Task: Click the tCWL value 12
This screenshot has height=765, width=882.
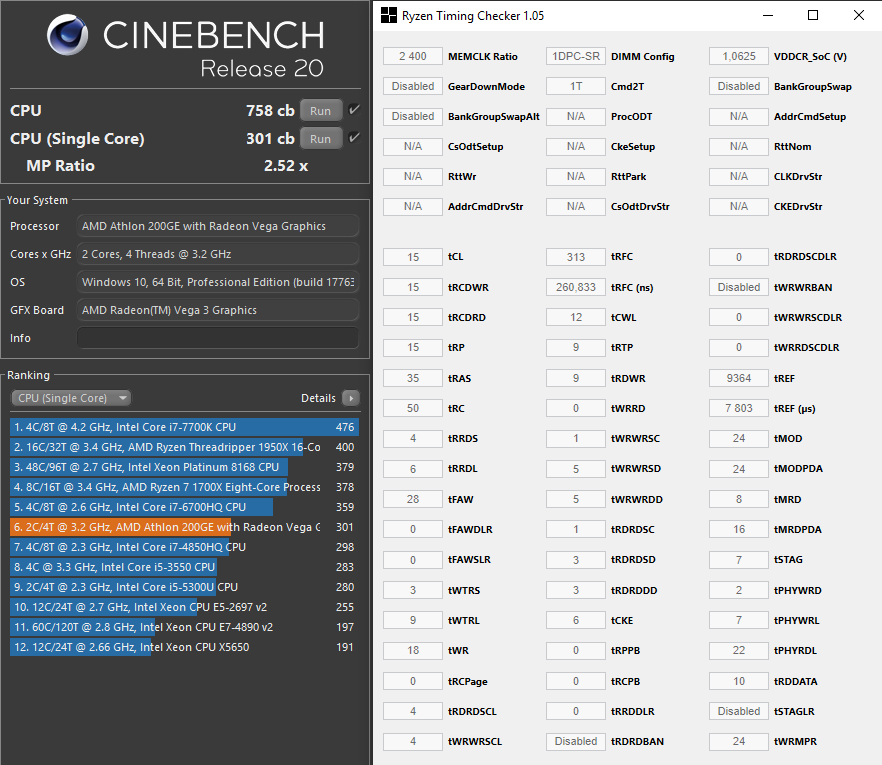Action: [x=576, y=317]
